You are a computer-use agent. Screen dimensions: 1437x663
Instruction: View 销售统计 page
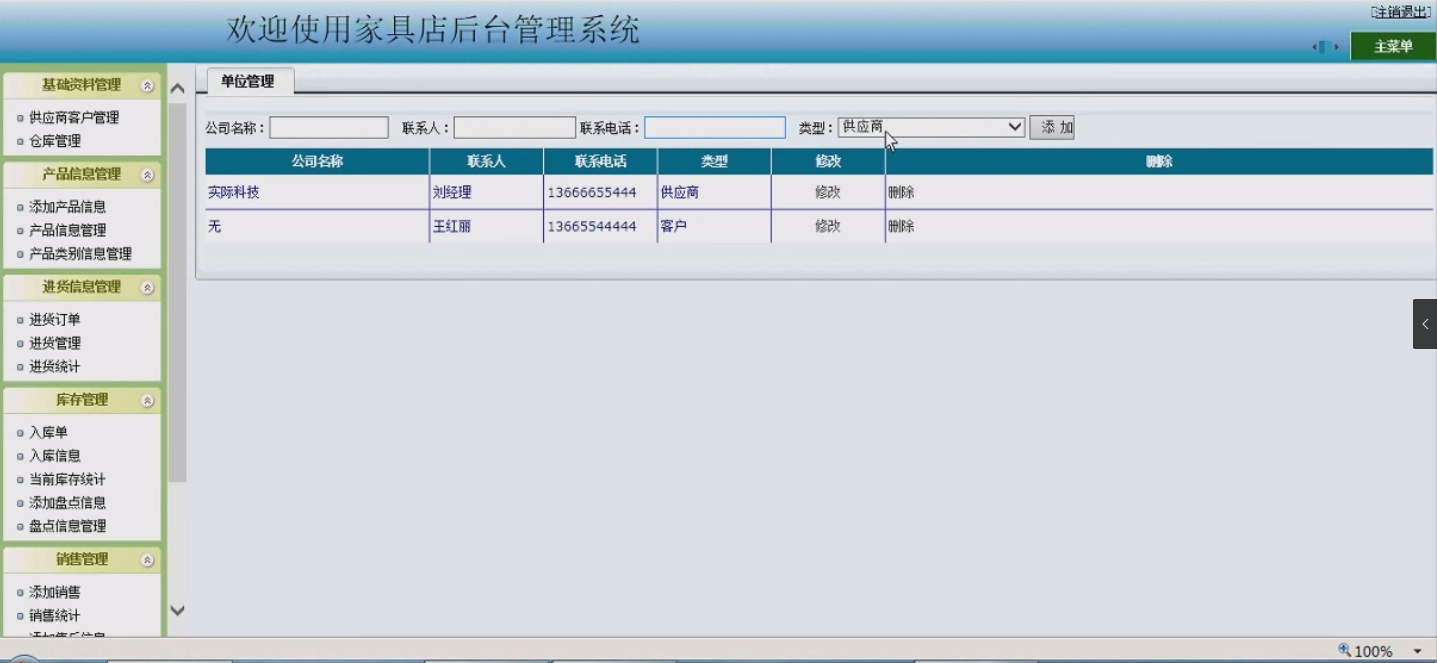55,616
